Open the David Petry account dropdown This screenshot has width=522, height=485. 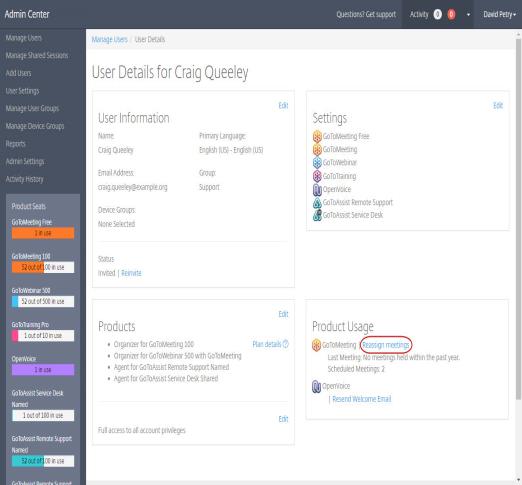tap(499, 14)
